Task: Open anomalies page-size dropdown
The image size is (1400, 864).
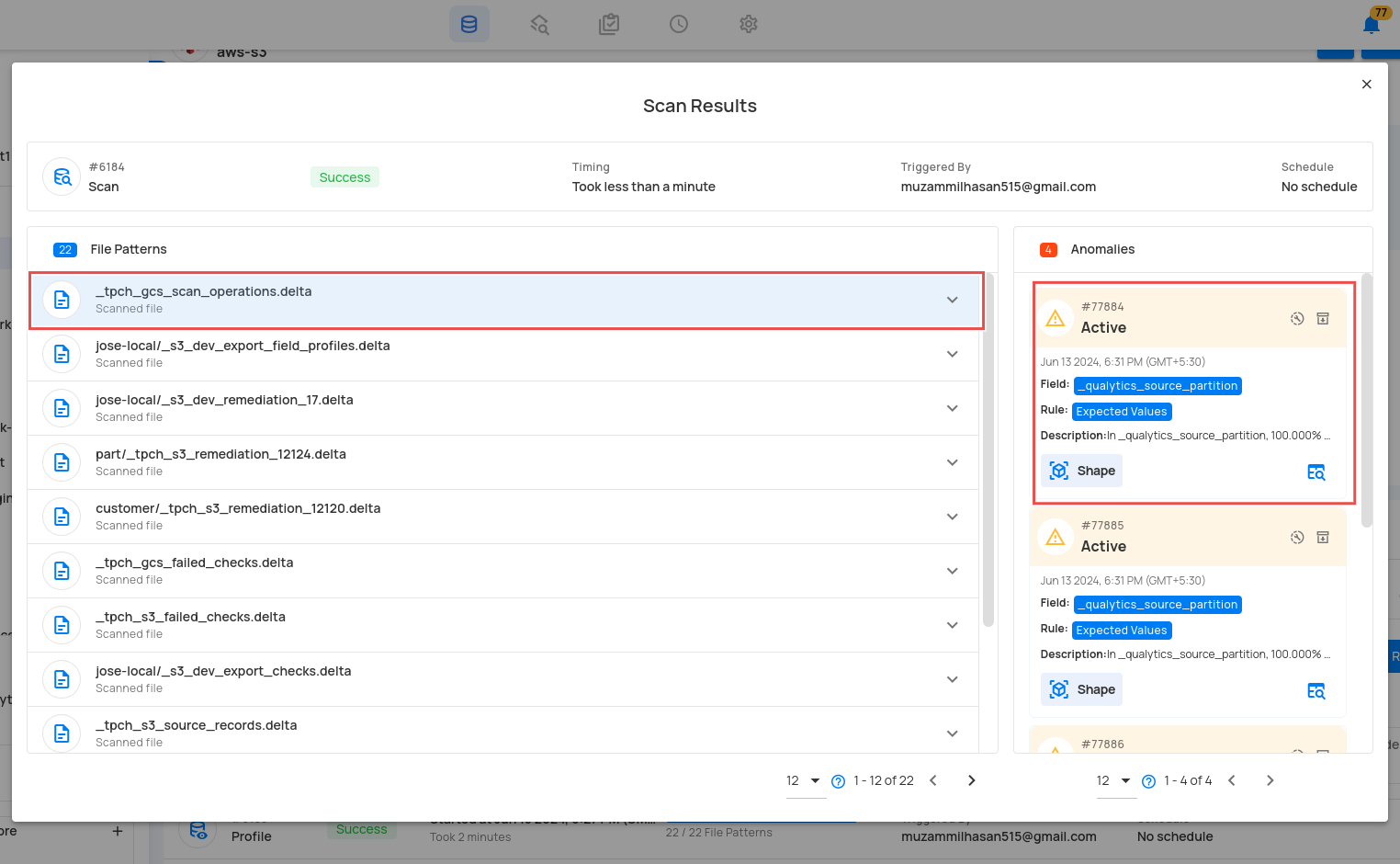Action: pyautogui.click(x=1115, y=780)
